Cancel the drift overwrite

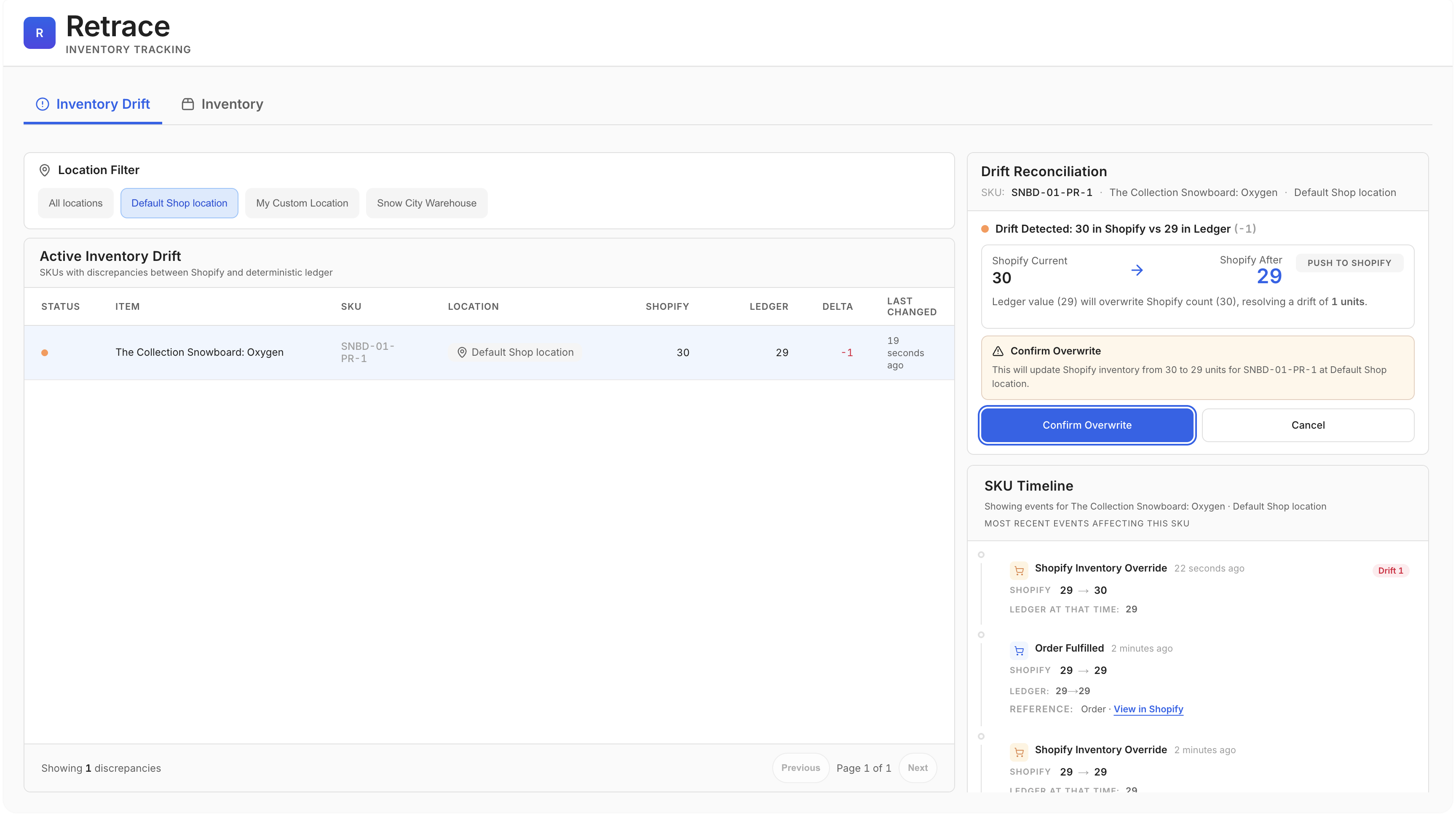[x=1308, y=425]
